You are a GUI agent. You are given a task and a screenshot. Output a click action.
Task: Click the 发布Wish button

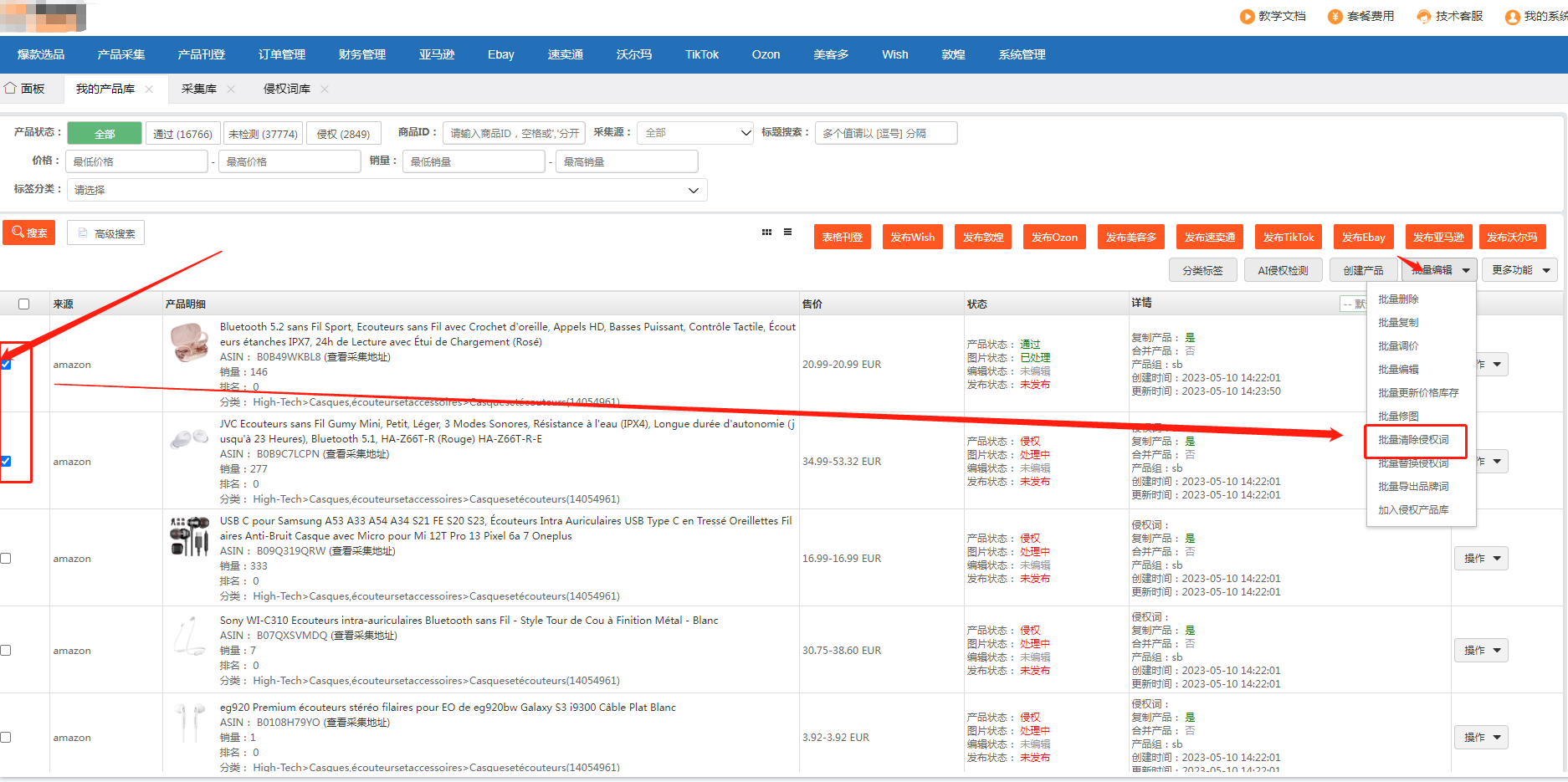[912, 237]
